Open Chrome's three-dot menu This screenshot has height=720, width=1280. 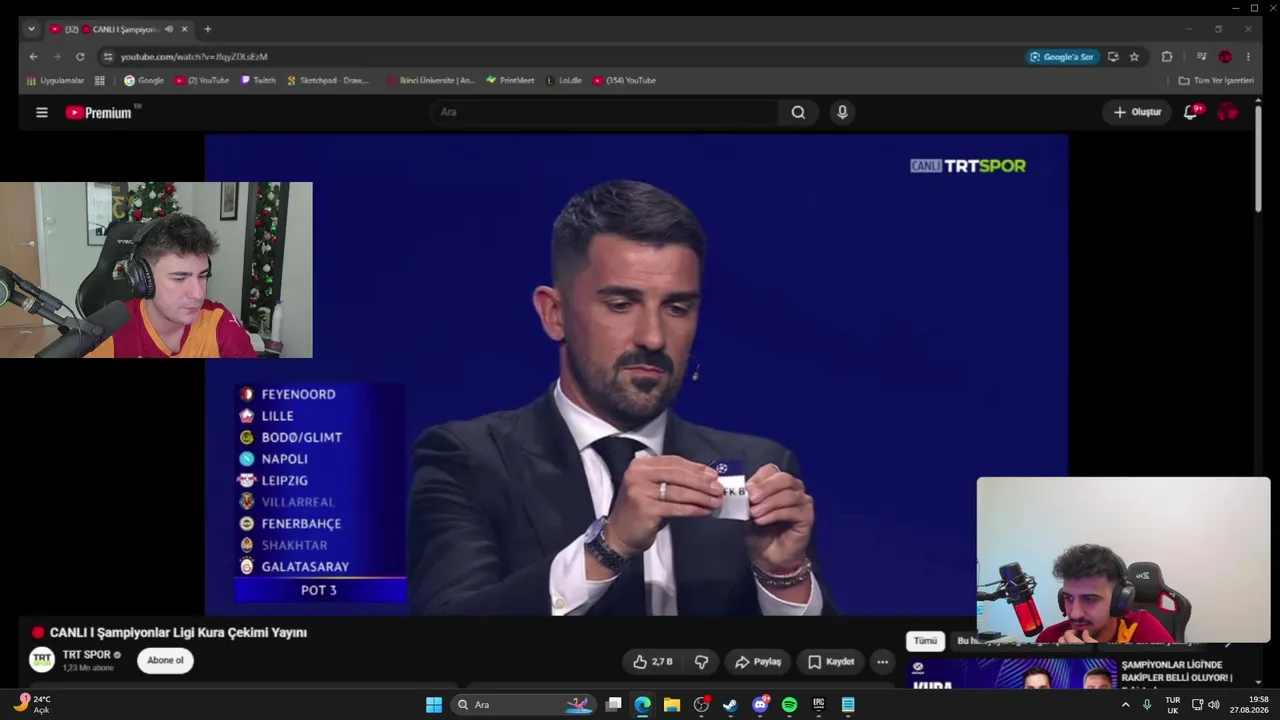coord(1248,57)
